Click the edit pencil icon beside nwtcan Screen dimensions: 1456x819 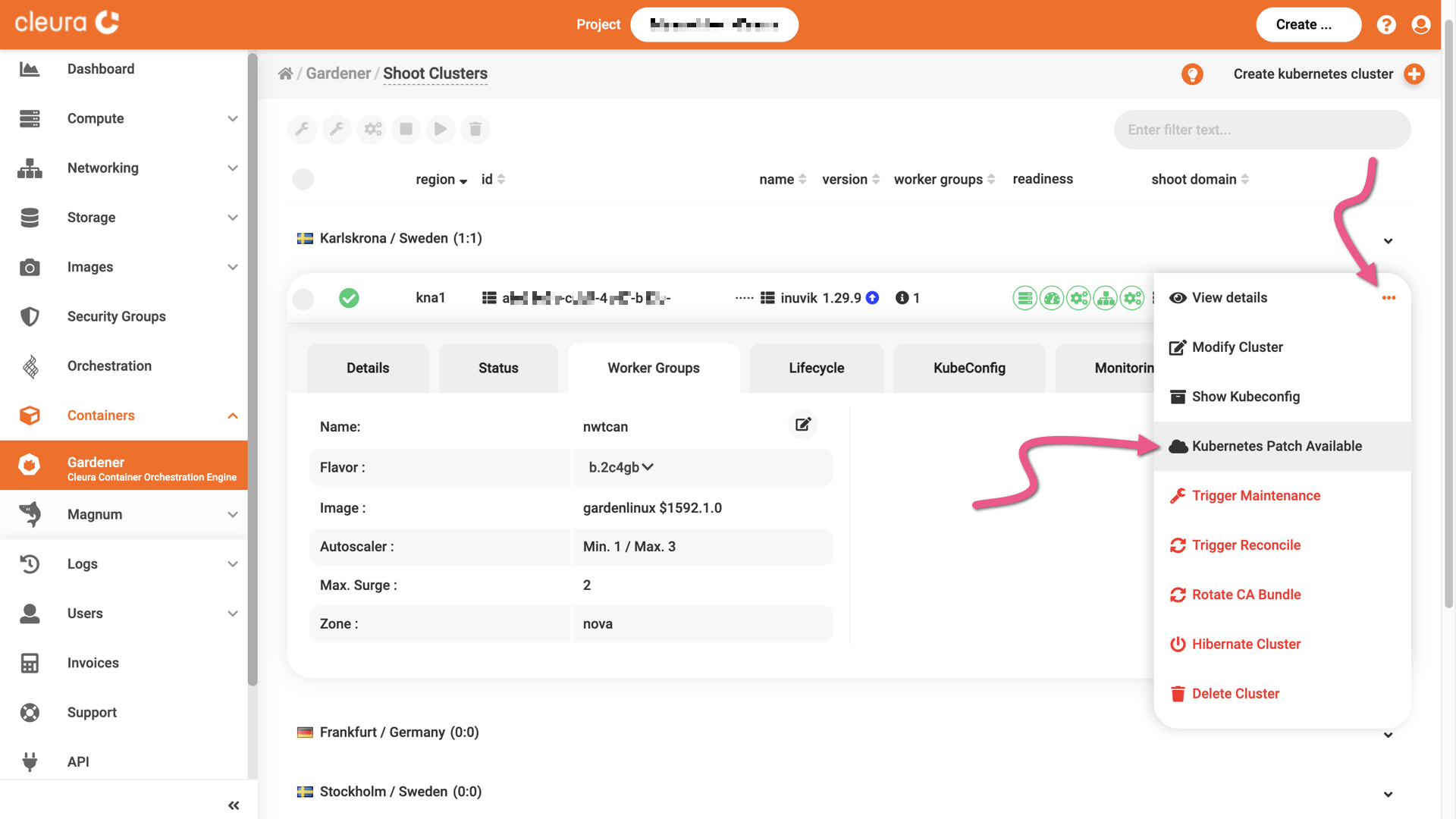click(803, 425)
